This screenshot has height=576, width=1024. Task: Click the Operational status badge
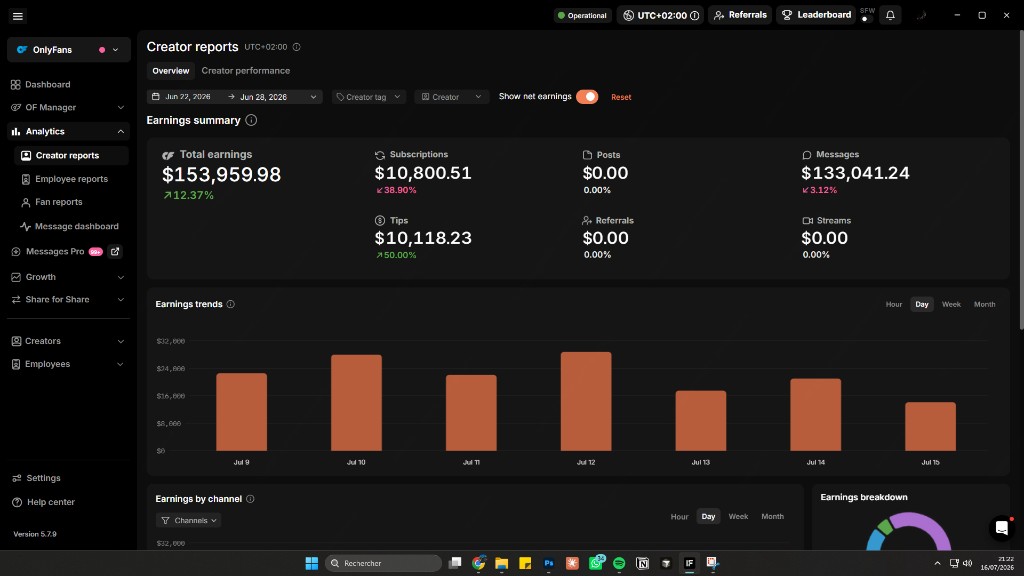pos(582,15)
